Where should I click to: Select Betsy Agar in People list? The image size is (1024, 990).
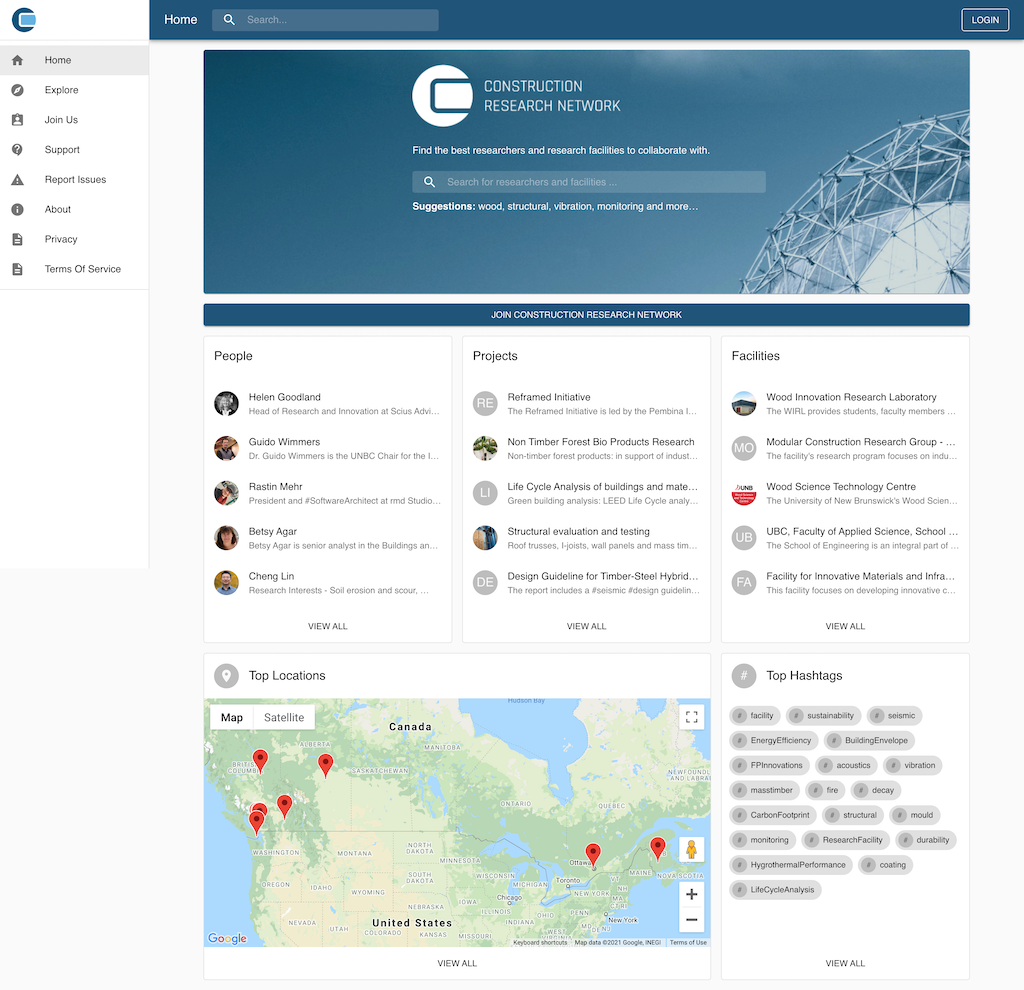coord(327,538)
